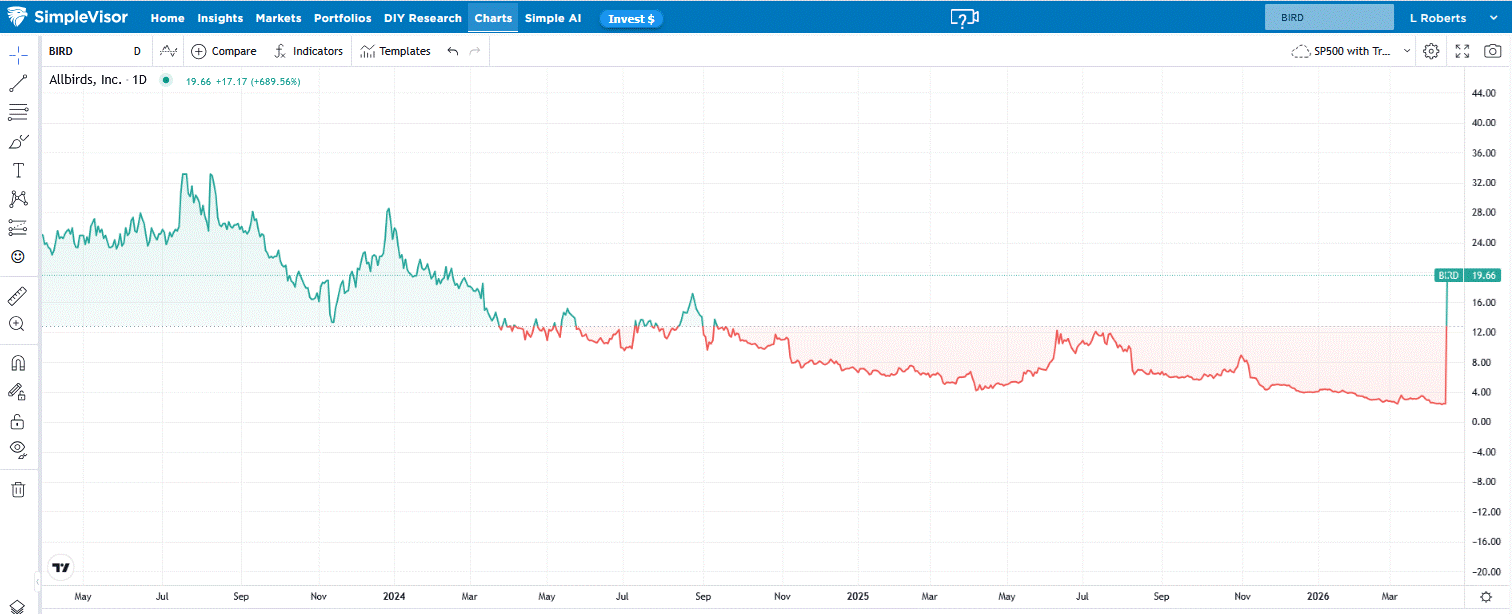Toggle magnet mode for drawings
Viewport: 1512px width, 614px height.
[x=18, y=363]
